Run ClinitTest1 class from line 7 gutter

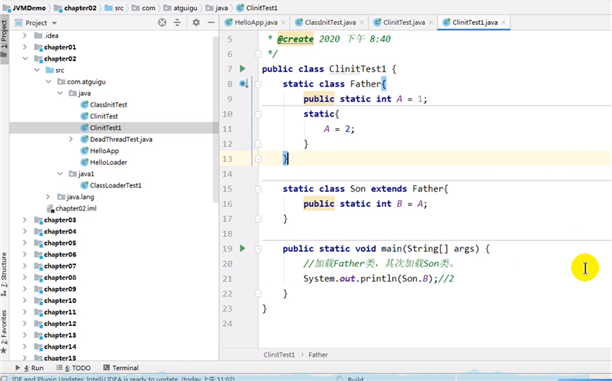pos(242,69)
